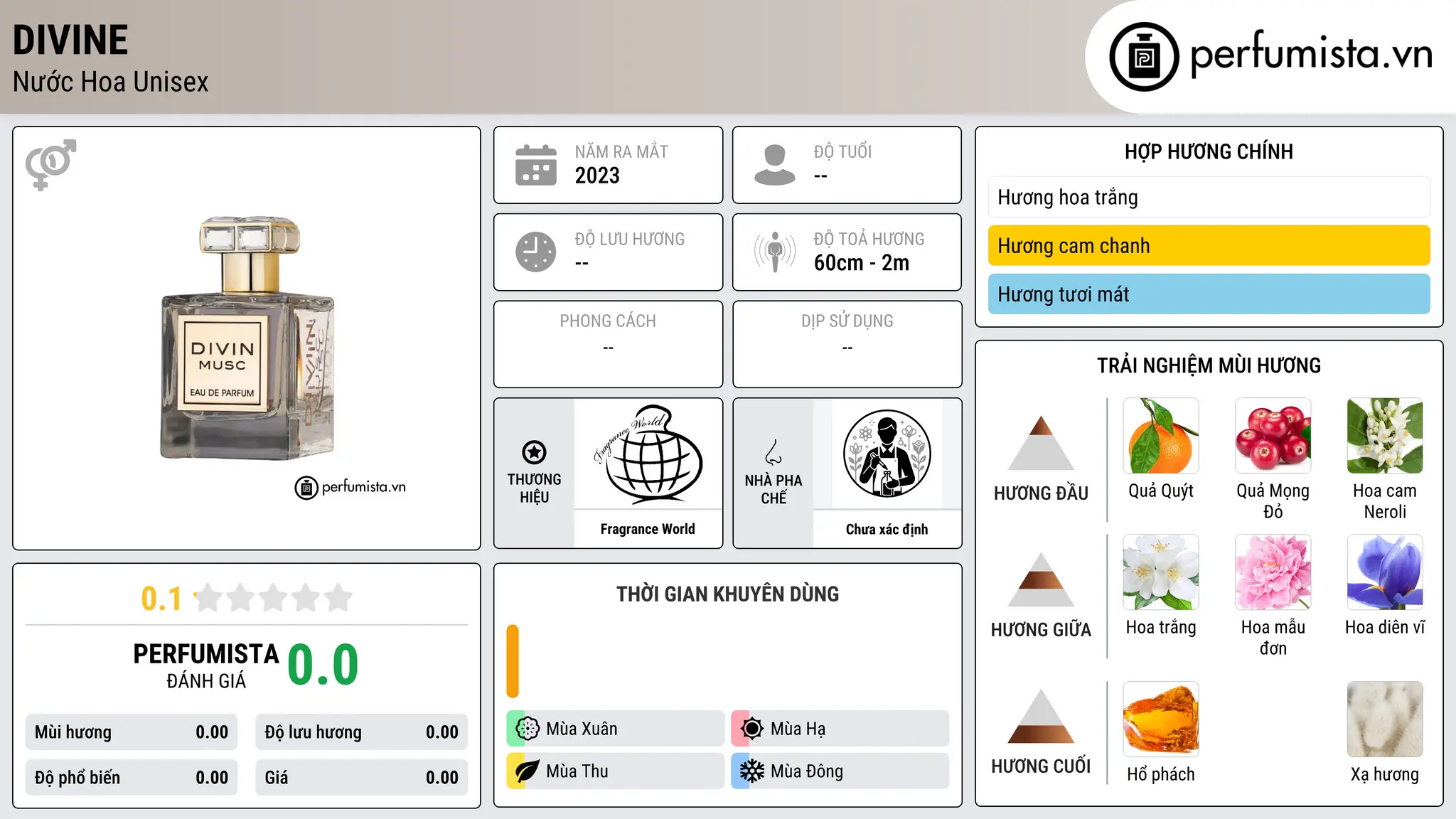Click the person icon beside Độ tuổi
The height and width of the screenshot is (819, 1456).
(x=775, y=165)
